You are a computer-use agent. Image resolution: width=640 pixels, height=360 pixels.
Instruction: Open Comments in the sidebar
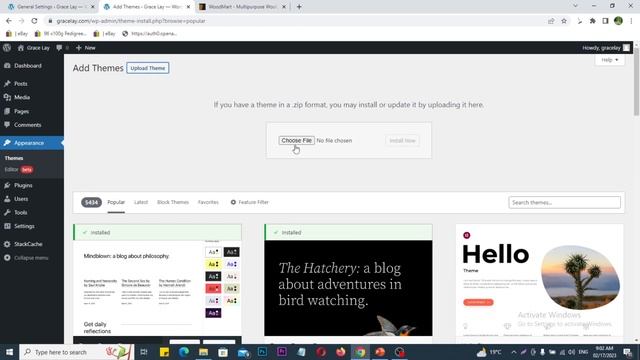click(27, 125)
